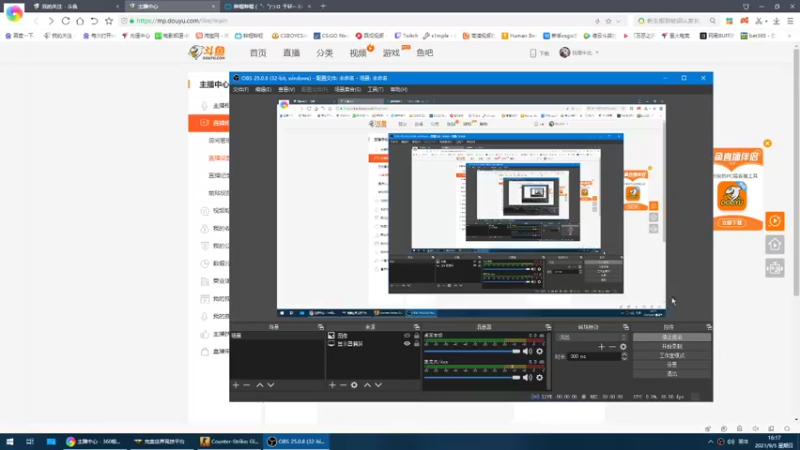This screenshot has width=800, height=450.
Task: Open 首页 on Douyu navigation
Action: [x=258, y=53]
